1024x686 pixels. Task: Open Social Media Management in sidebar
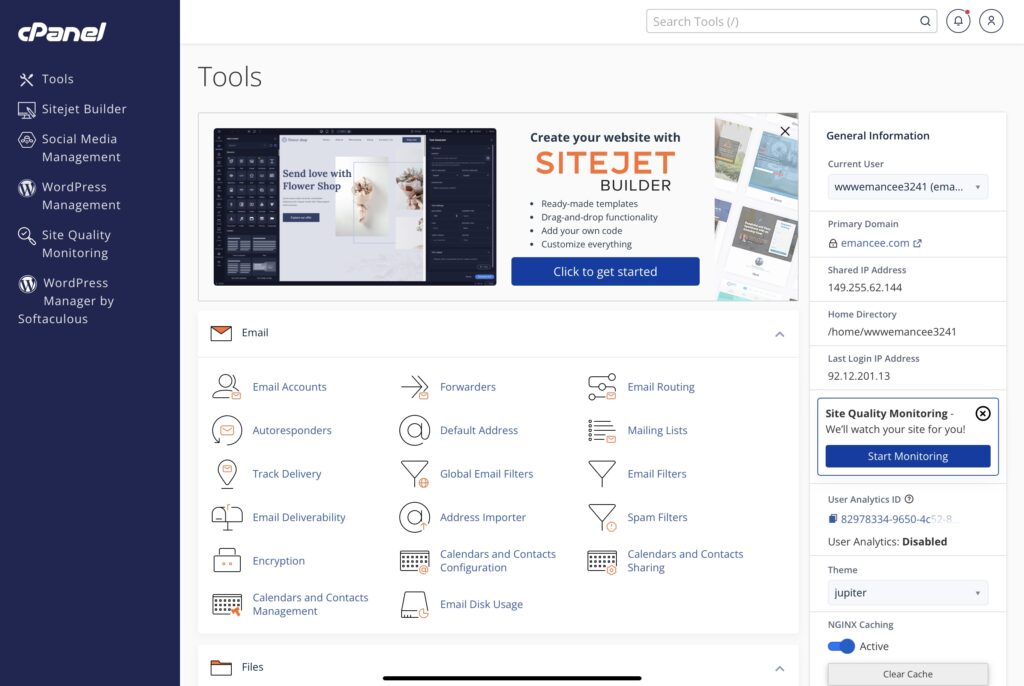click(x=69, y=148)
